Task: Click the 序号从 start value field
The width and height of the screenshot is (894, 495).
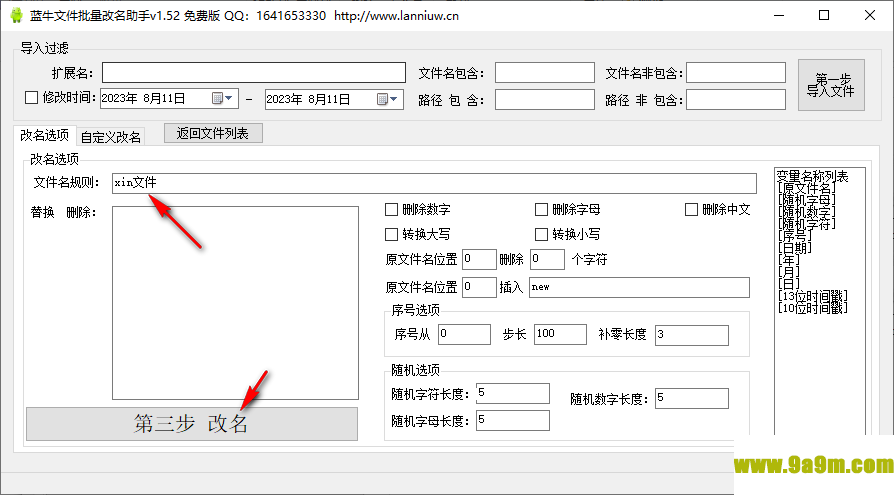Action: [464, 334]
